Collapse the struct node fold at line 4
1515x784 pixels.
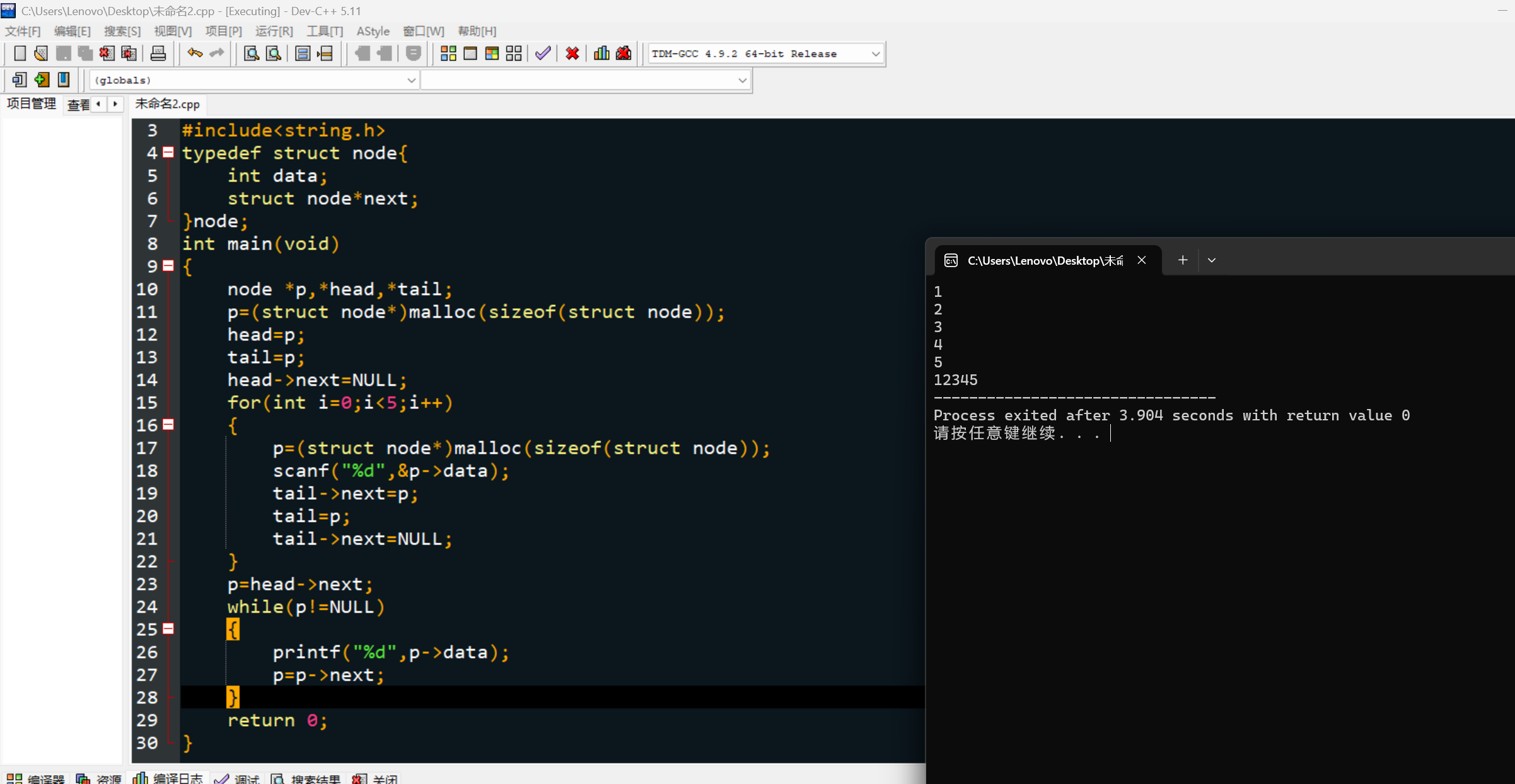[x=168, y=153]
